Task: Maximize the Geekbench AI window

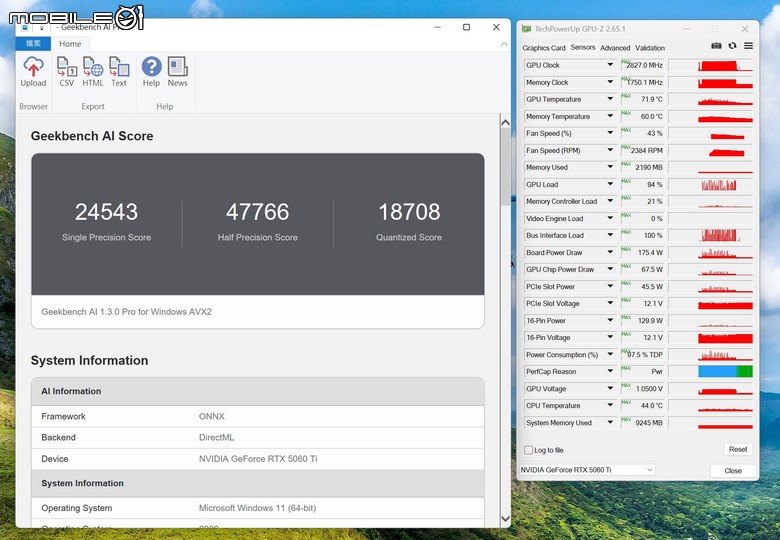Action: (x=466, y=27)
